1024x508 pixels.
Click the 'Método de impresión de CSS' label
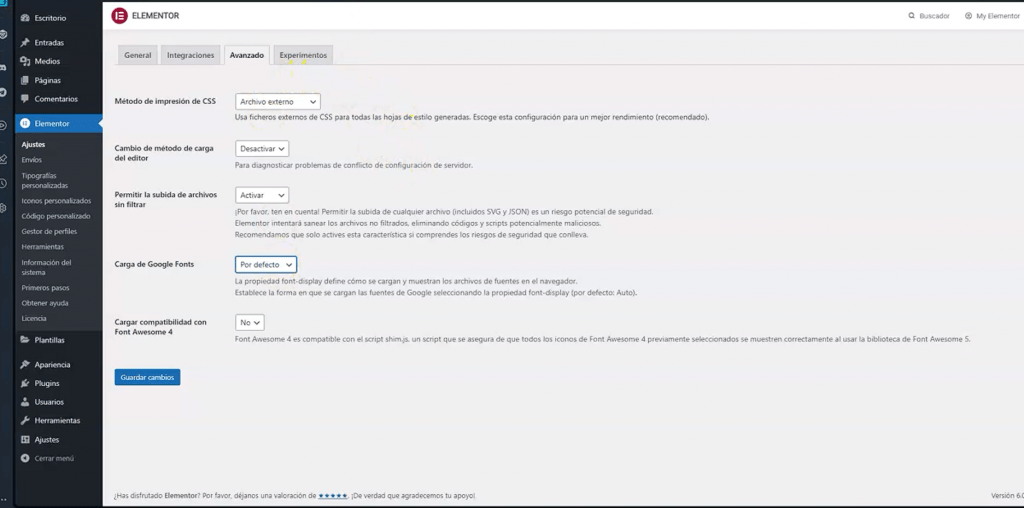click(x=165, y=101)
